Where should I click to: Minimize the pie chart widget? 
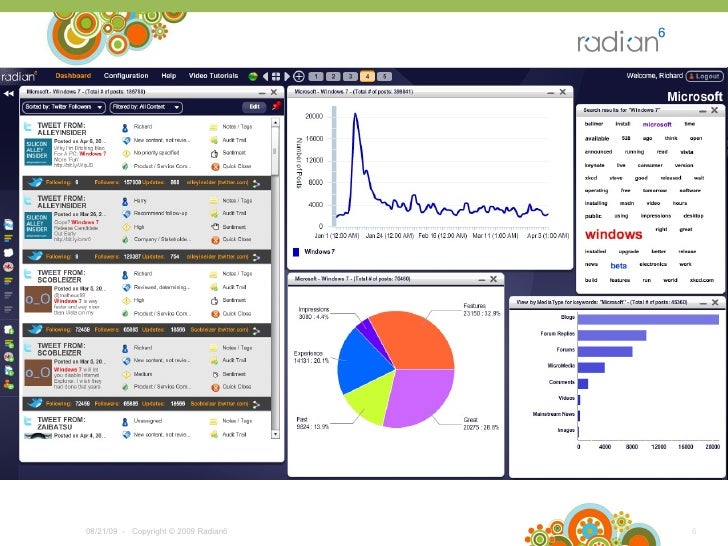481,280
